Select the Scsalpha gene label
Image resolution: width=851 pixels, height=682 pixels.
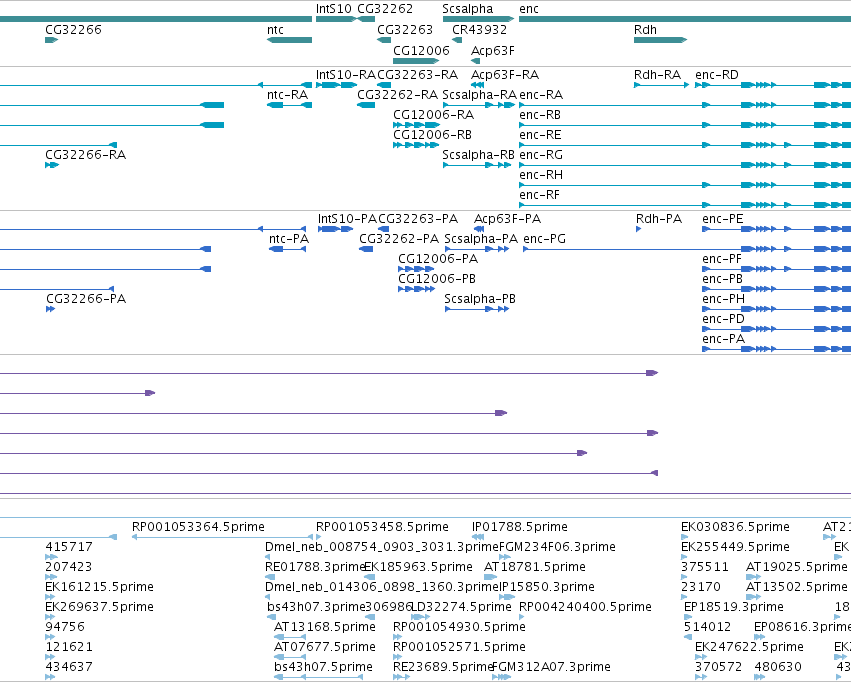point(467,9)
